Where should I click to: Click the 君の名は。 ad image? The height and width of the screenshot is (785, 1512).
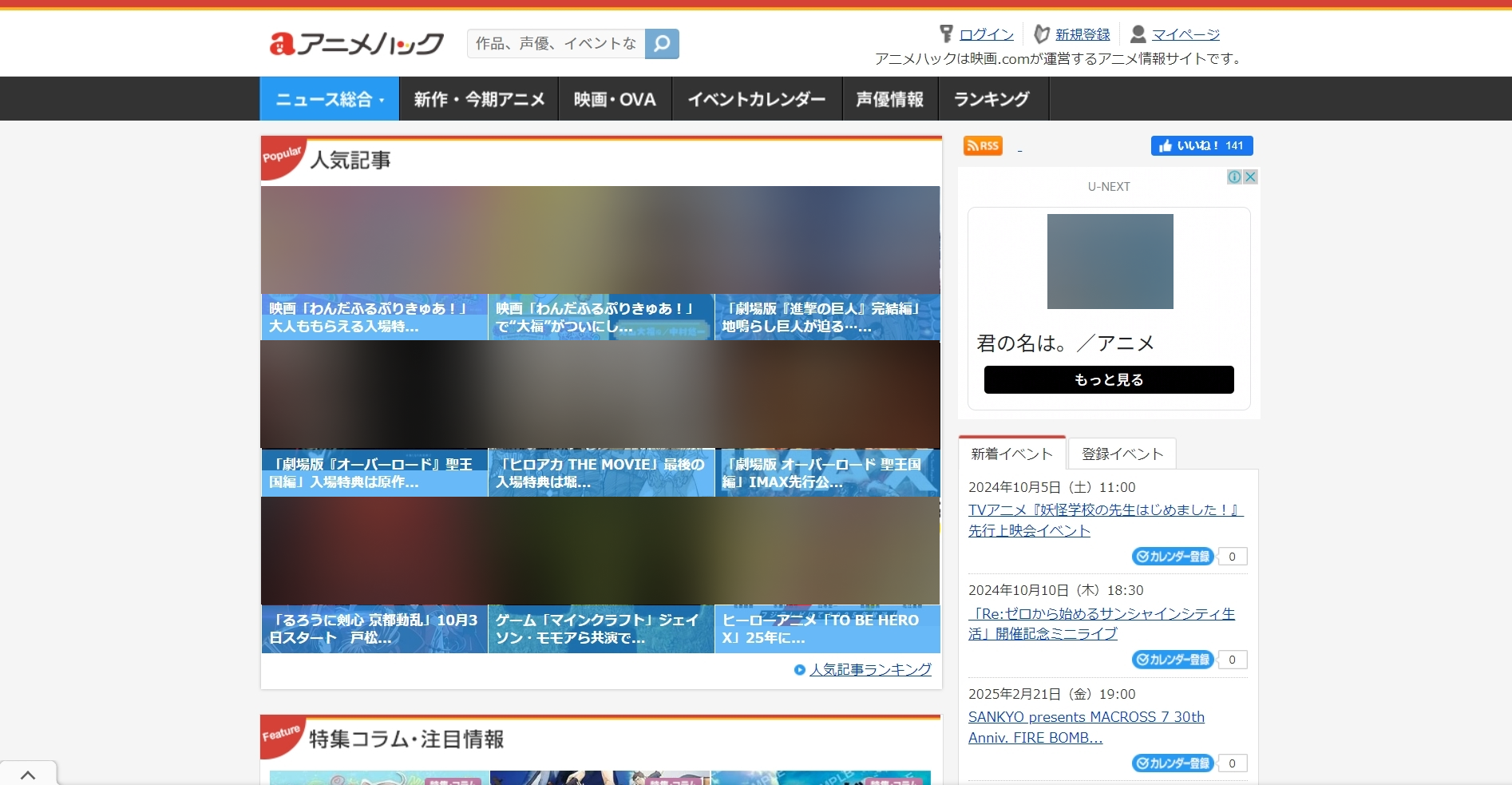pos(1110,261)
